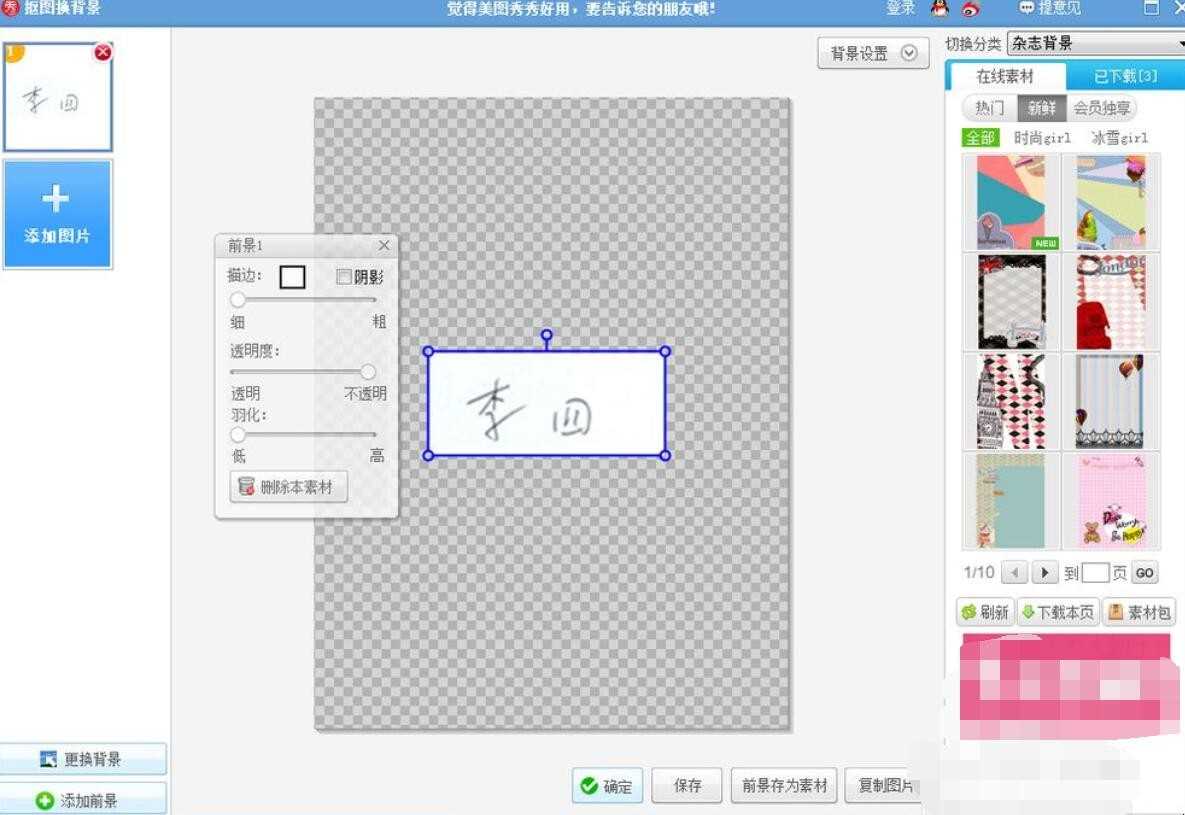Pick the stroke color swatch beside 描边
The width and height of the screenshot is (1185, 815).
pyautogui.click(x=292, y=277)
